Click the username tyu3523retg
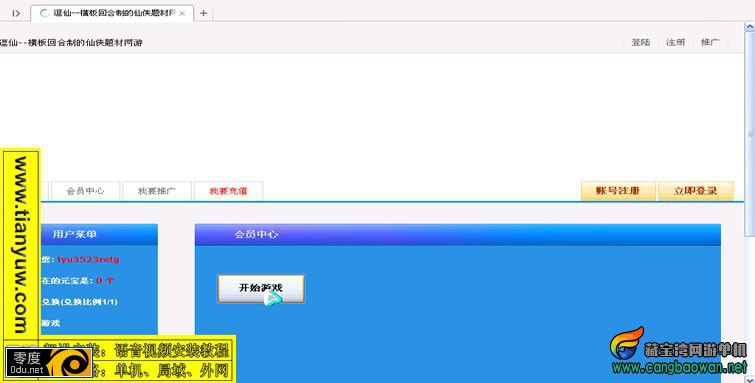 pyautogui.click(x=88, y=260)
